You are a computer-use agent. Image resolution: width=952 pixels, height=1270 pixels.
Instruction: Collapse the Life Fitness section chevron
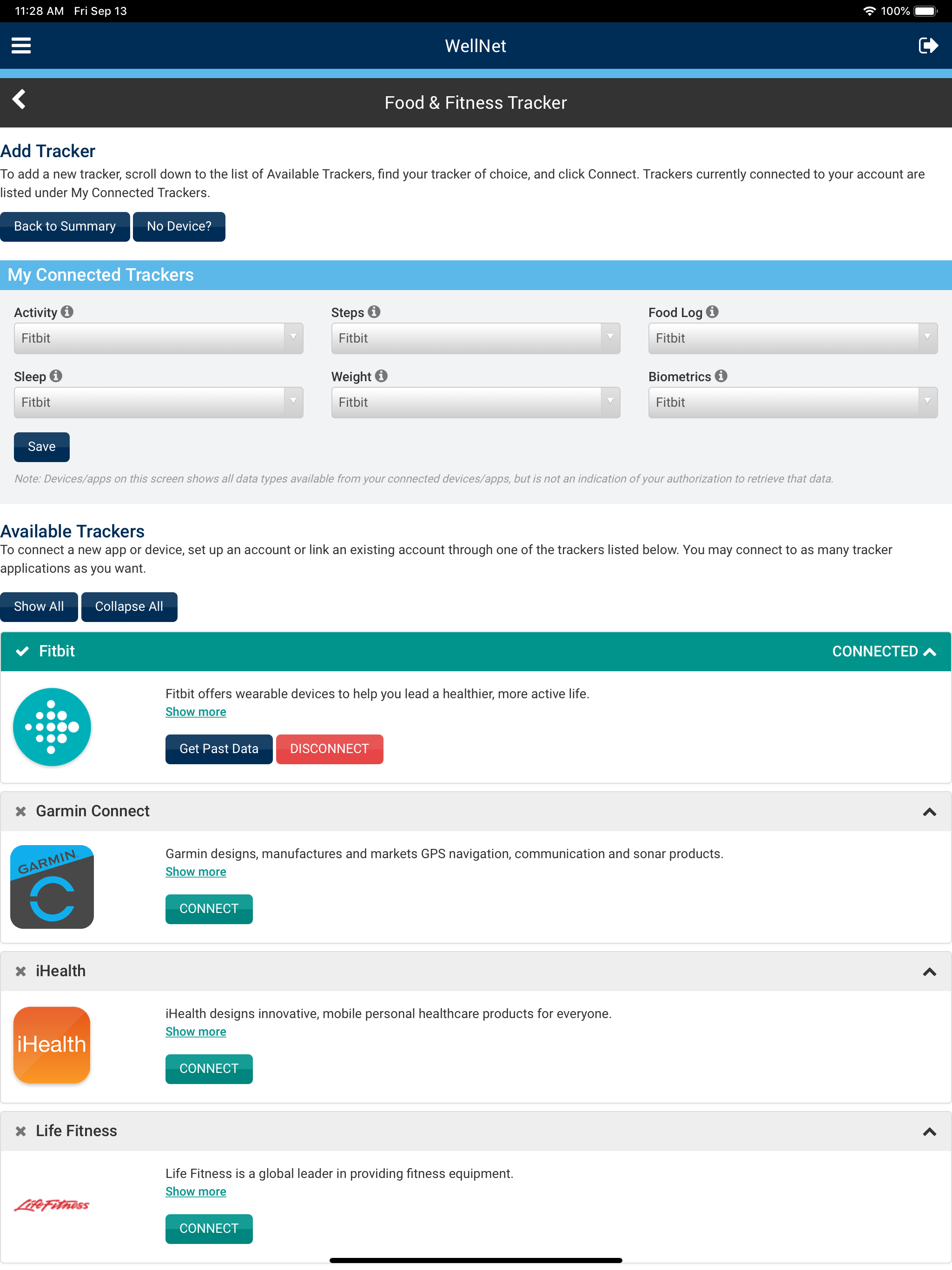(930, 1131)
